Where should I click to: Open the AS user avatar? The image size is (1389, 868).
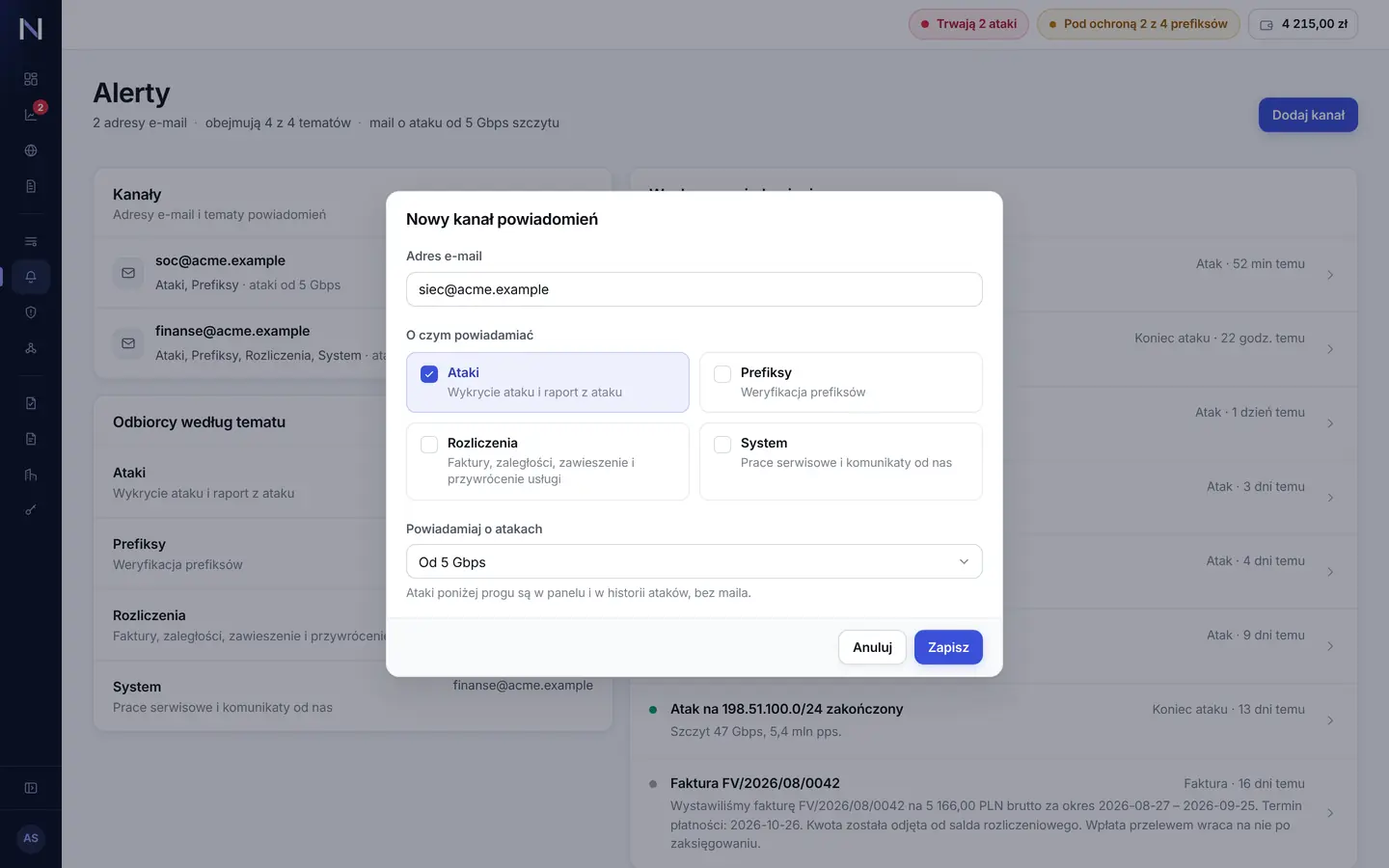point(31,838)
